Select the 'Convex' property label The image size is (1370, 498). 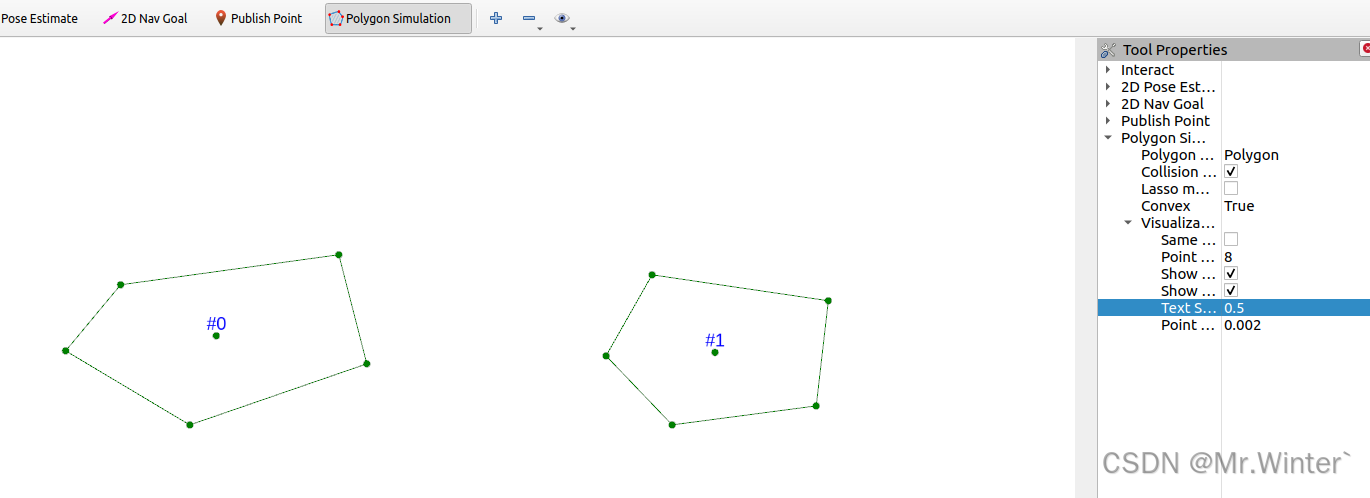tap(1166, 206)
